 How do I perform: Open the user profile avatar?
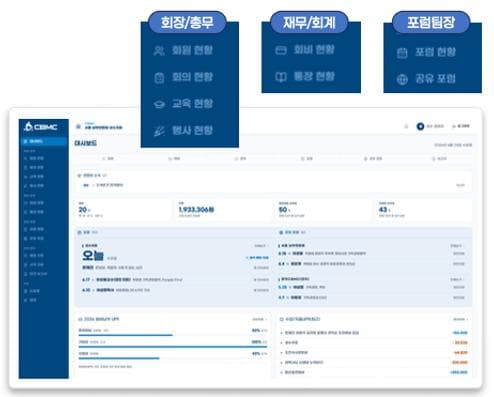[x=420, y=126]
